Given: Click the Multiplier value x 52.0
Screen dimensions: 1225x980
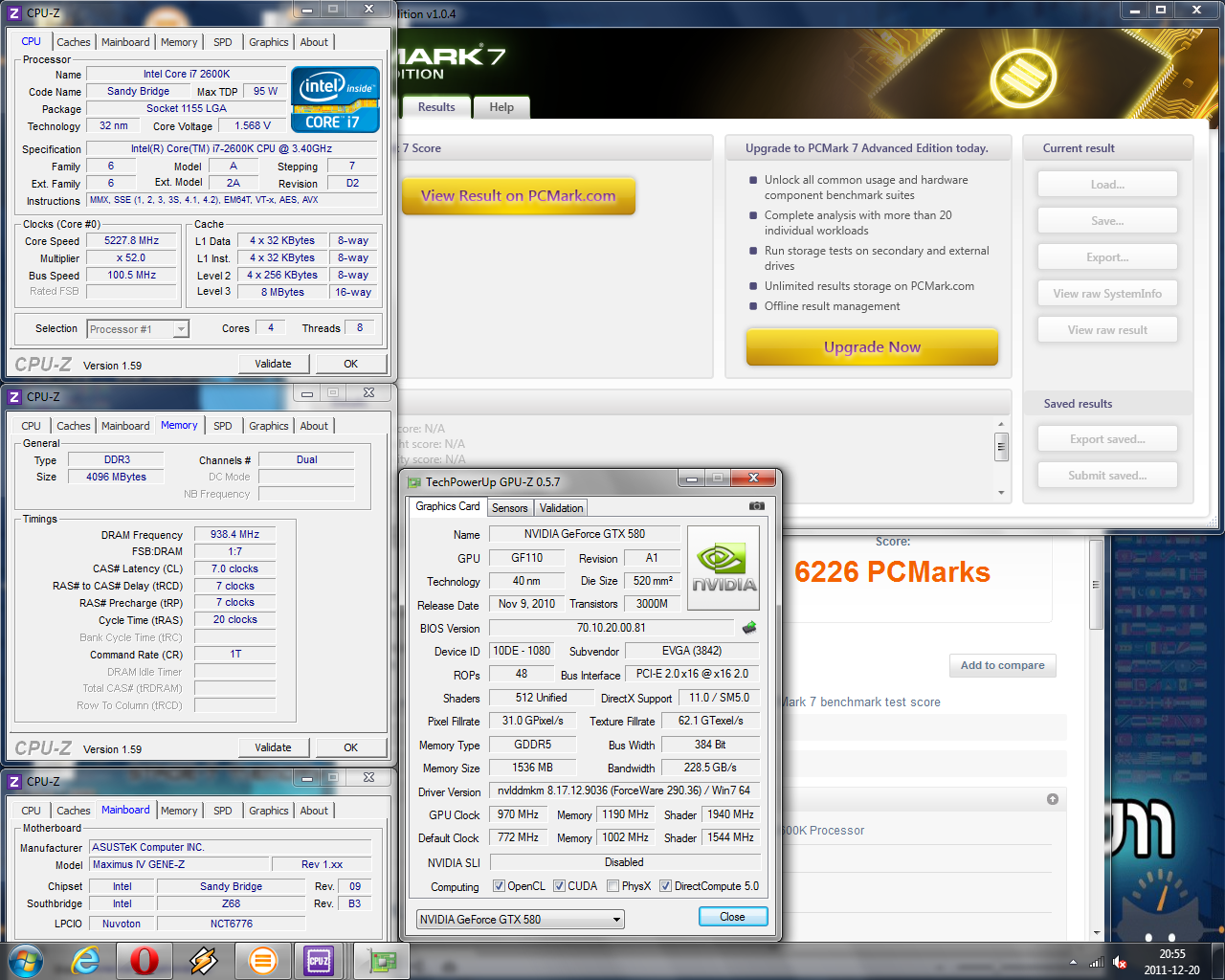Looking at the screenshot, I should coord(132,258).
